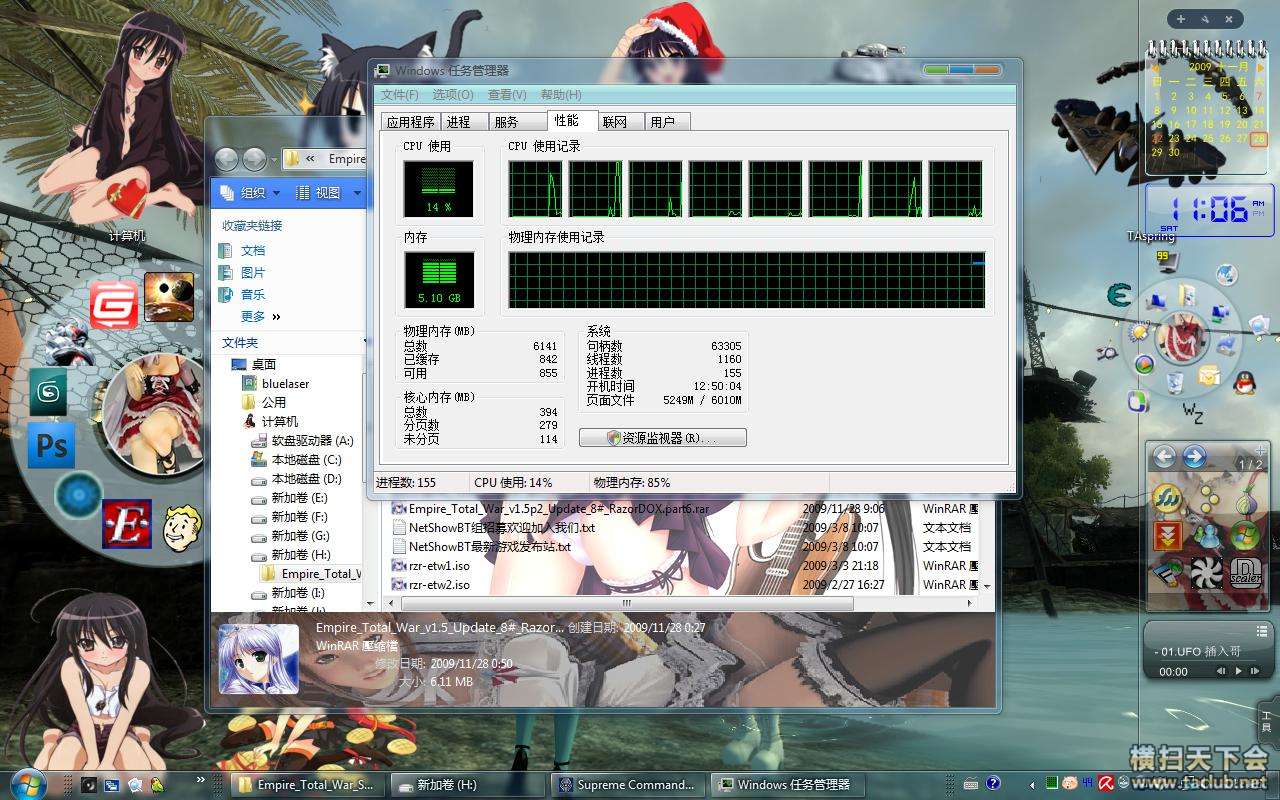The width and height of the screenshot is (1280, 800).
Task: Switch to the 应用程序 tab in Task Manager
Action: (411, 122)
